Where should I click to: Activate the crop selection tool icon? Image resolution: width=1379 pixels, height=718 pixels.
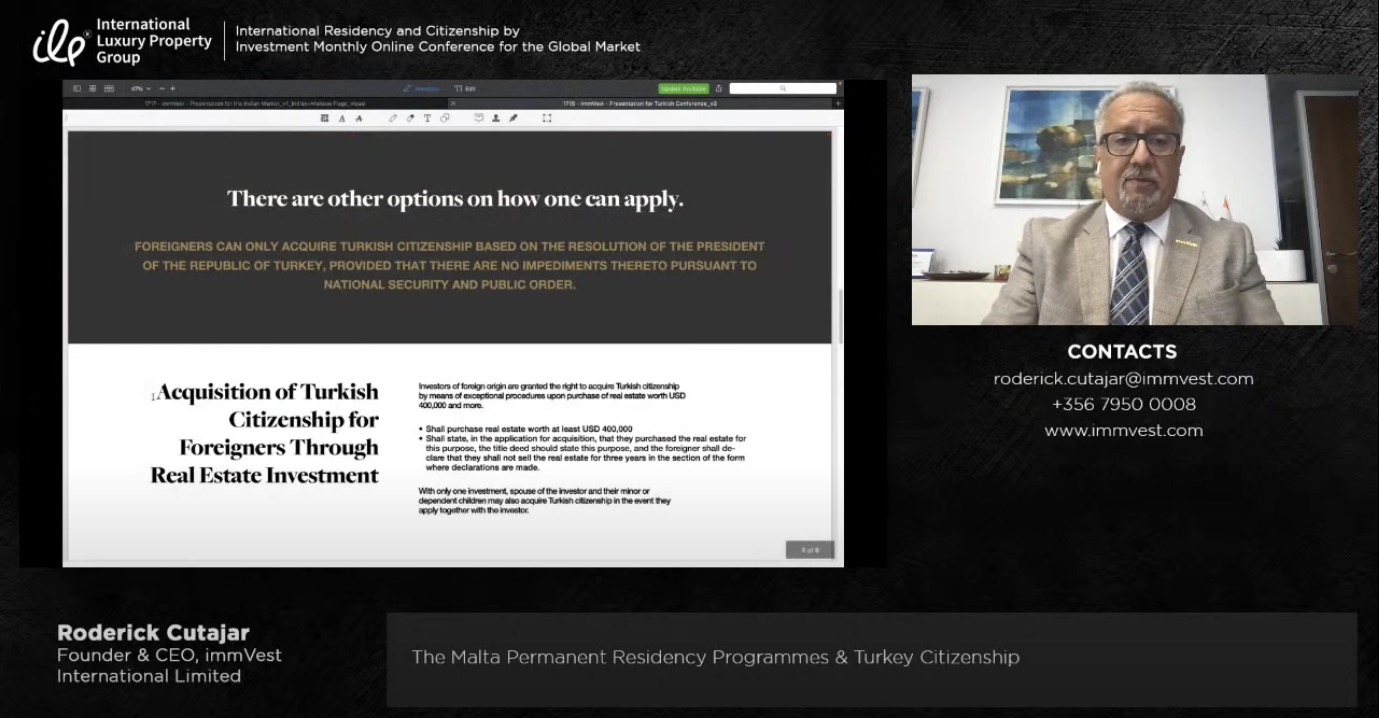click(547, 118)
